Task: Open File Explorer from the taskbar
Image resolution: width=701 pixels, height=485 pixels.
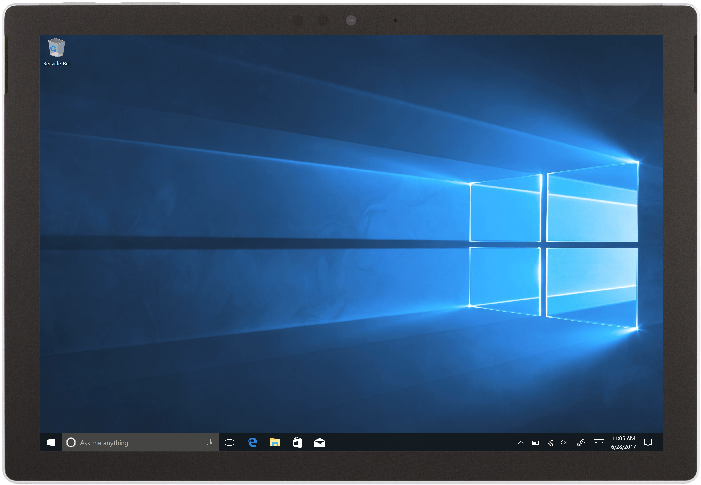Action: 274,442
